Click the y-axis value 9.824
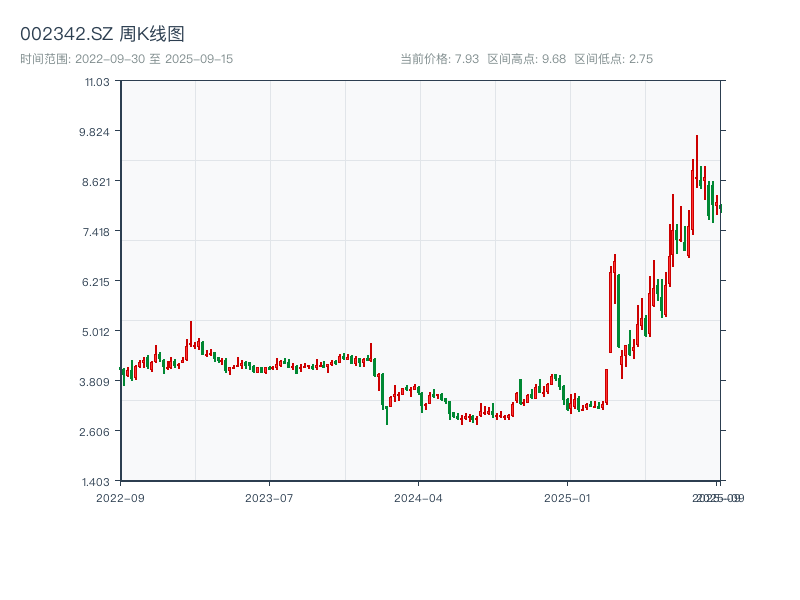Viewport: 800px width, 600px height. coord(94,132)
